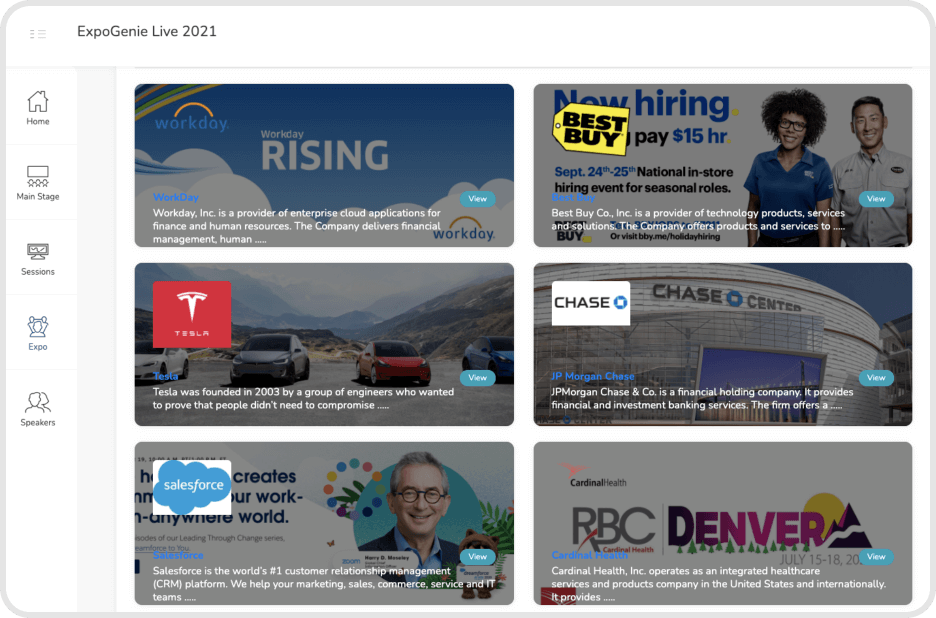Viewport: 936px width, 618px height.
Task: Select the Expo booth icon
Action: click(38, 327)
